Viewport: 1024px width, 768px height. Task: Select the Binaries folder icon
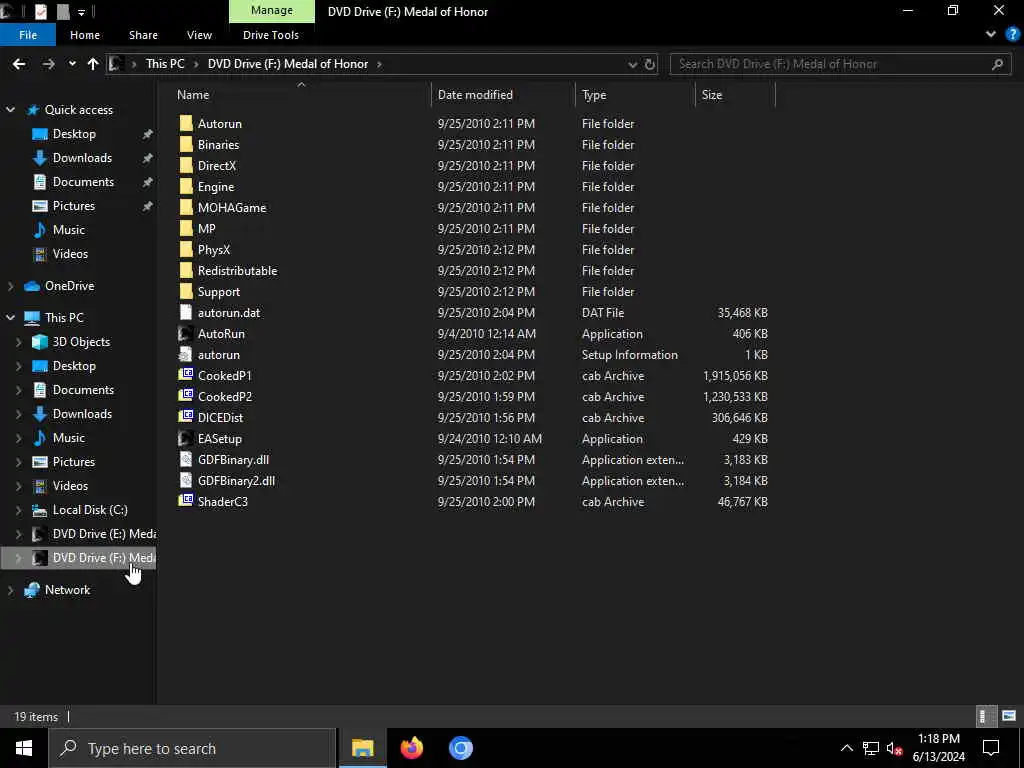(186, 144)
